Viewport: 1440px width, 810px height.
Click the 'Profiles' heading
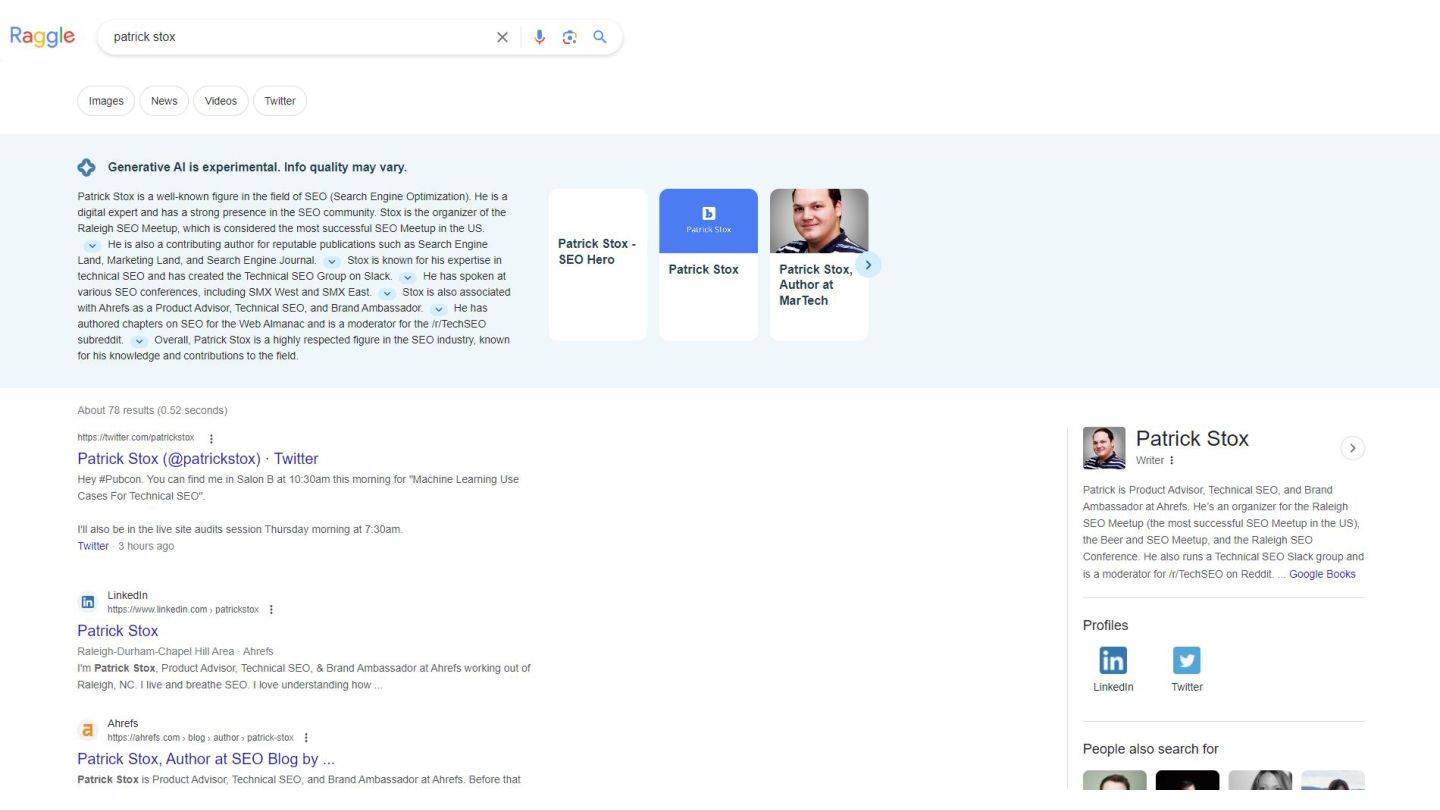pos(1105,625)
